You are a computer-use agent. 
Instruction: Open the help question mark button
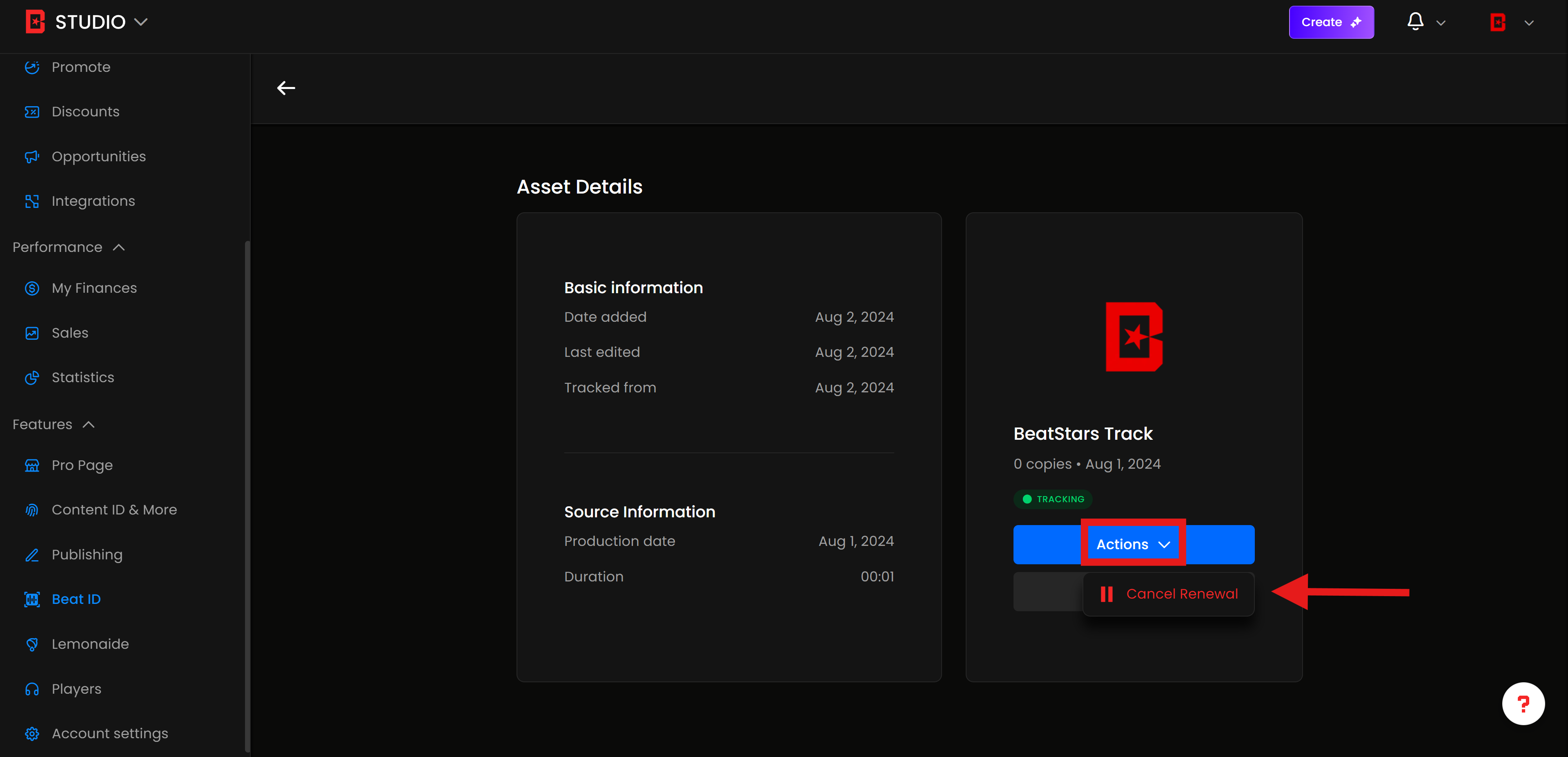point(1523,704)
